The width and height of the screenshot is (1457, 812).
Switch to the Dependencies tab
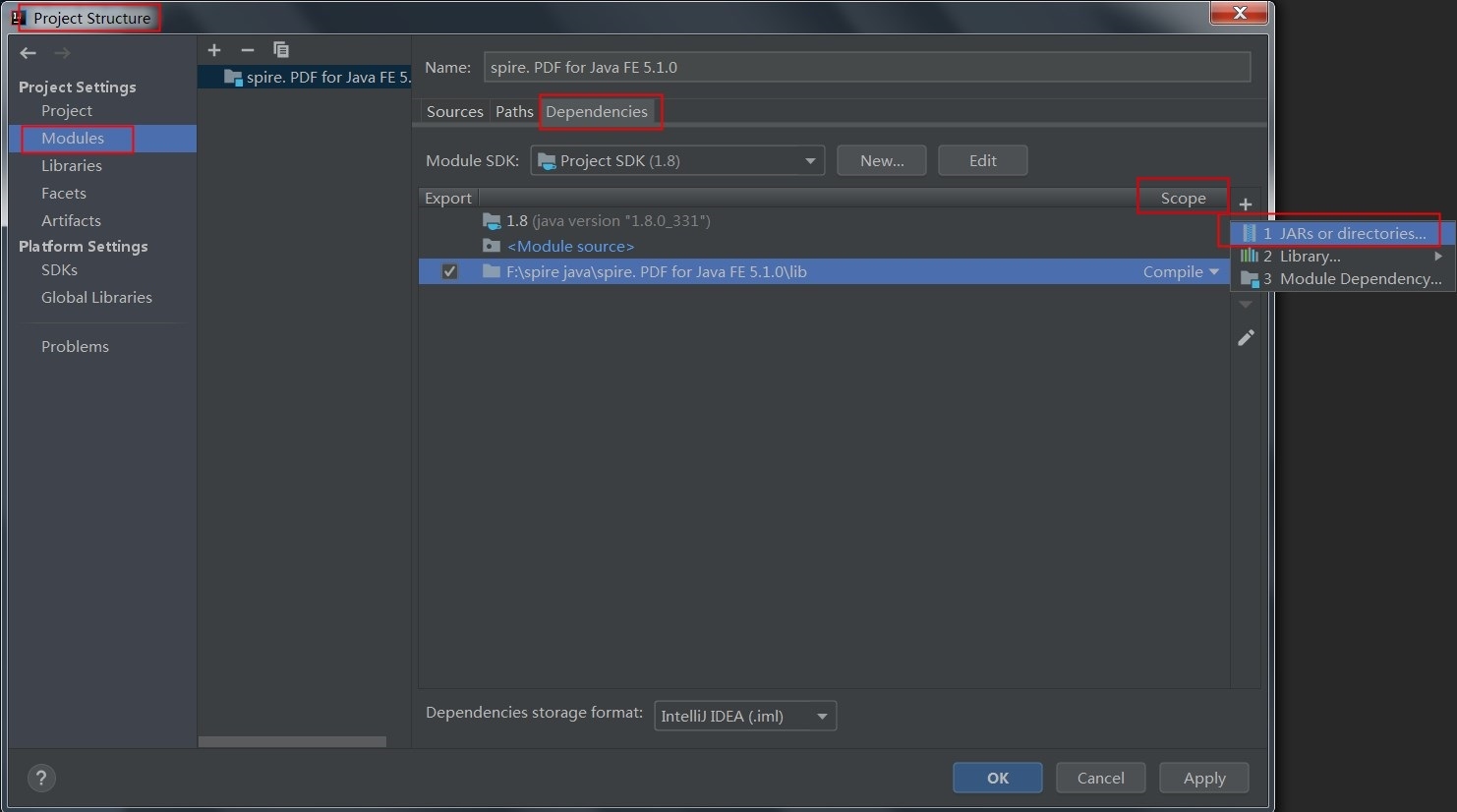597,112
